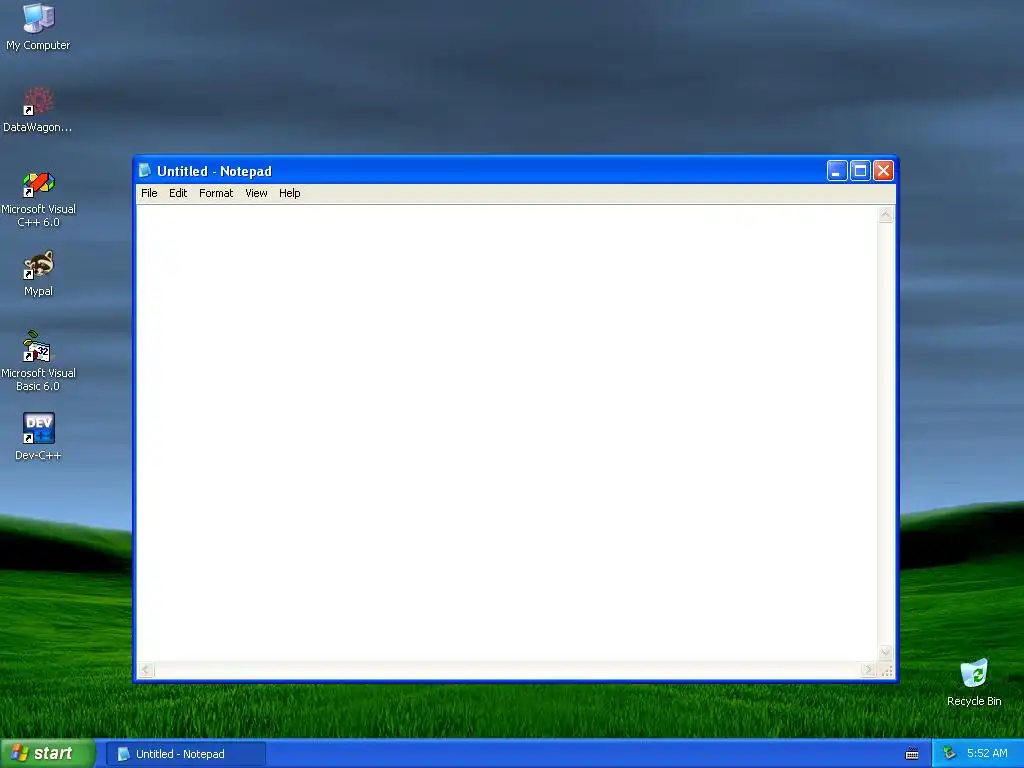Maximize the Notepad window
1024x768 pixels.
(x=860, y=171)
